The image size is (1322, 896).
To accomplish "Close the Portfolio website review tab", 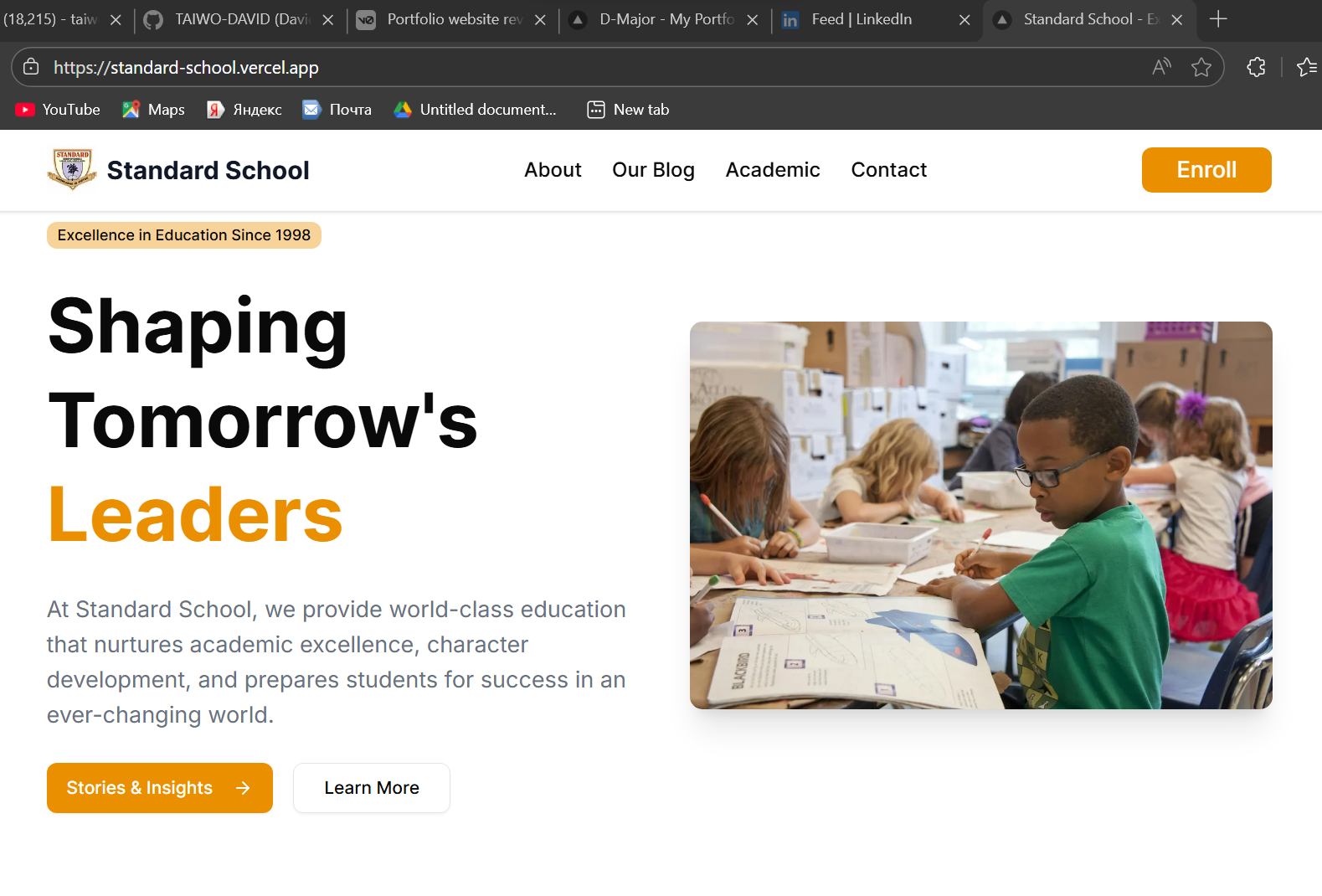I will 541,20.
